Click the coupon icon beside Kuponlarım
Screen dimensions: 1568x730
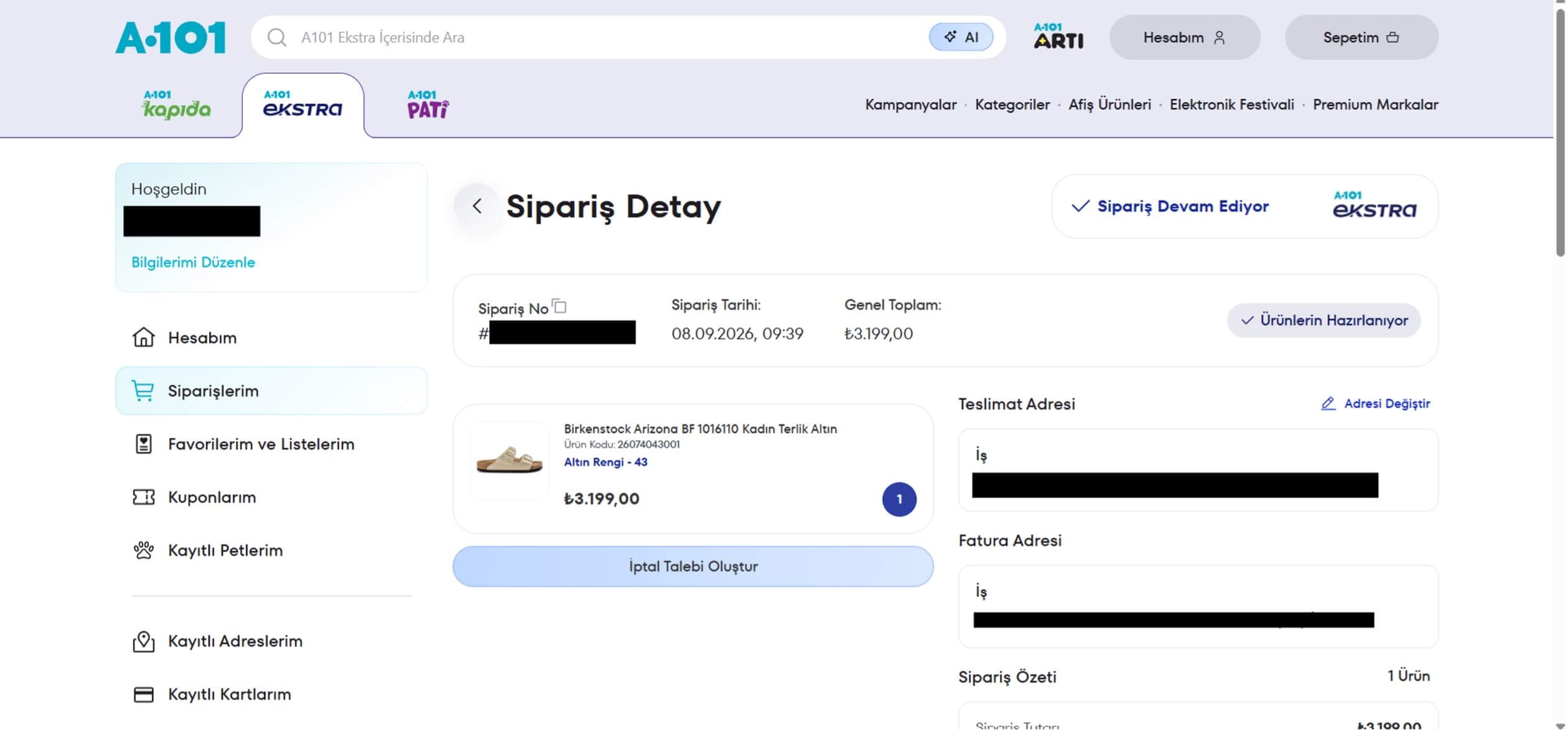pyautogui.click(x=143, y=497)
